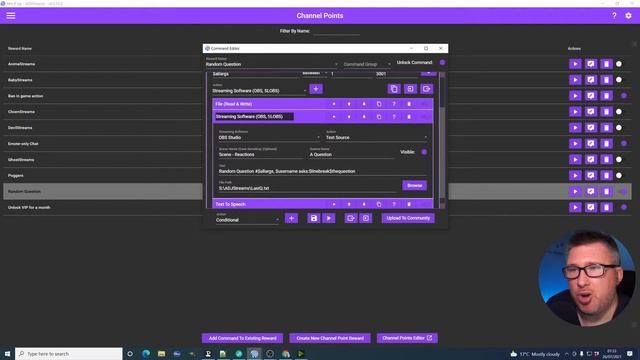The image size is (640, 360).
Task: Test-run the AnimeStreams reward command
Action: pyautogui.click(x=575, y=64)
